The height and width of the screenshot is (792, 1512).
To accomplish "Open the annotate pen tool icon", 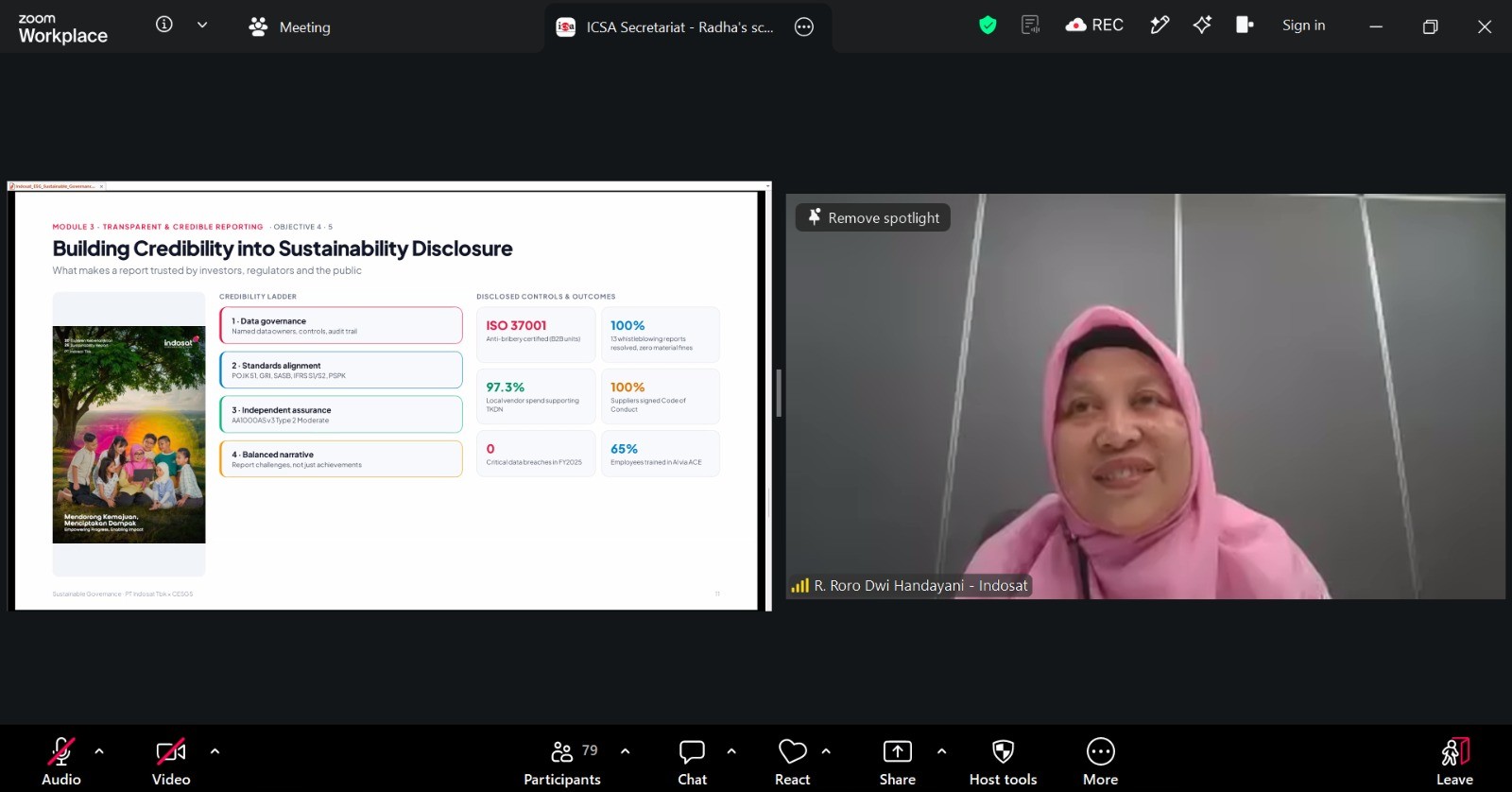I will (1160, 26).
